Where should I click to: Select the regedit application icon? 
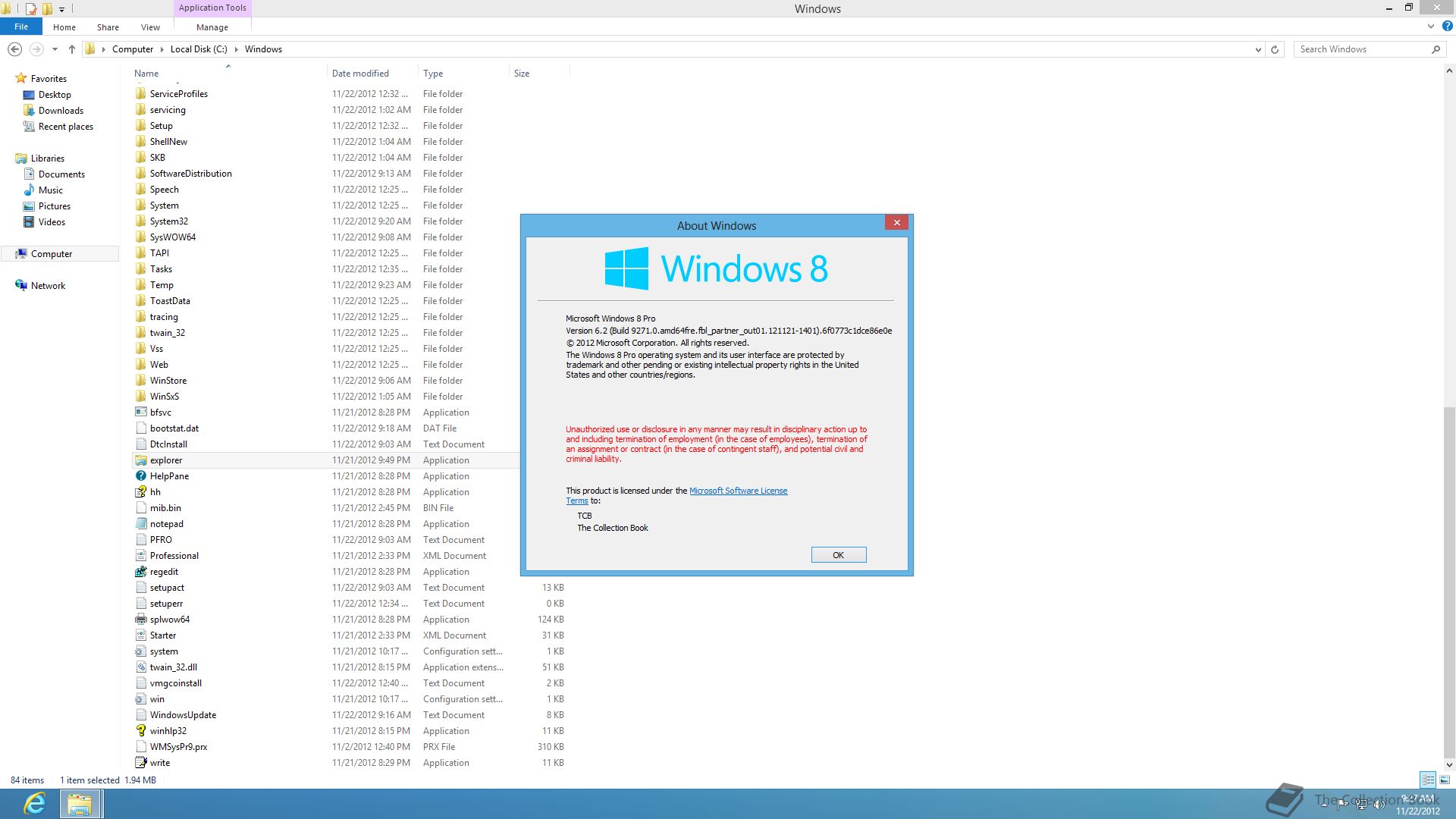[141, 572]
